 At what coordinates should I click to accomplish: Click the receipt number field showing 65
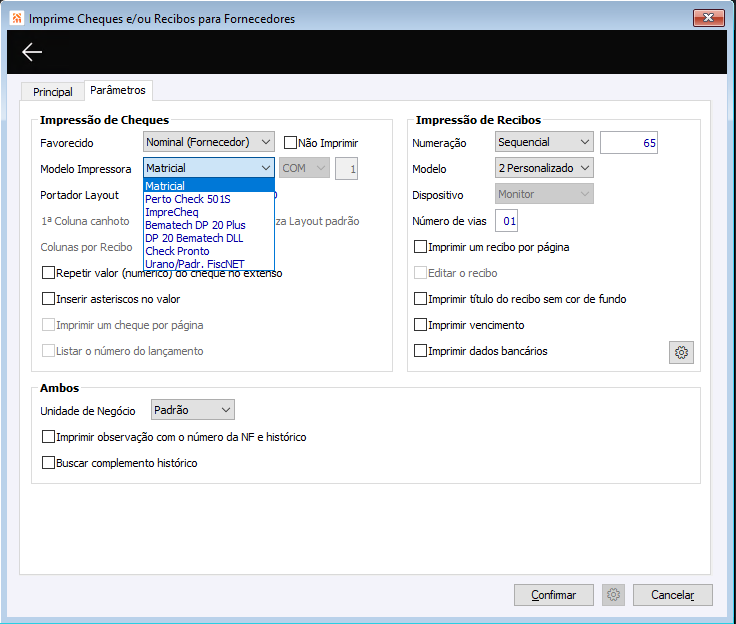tap(629, 143)
